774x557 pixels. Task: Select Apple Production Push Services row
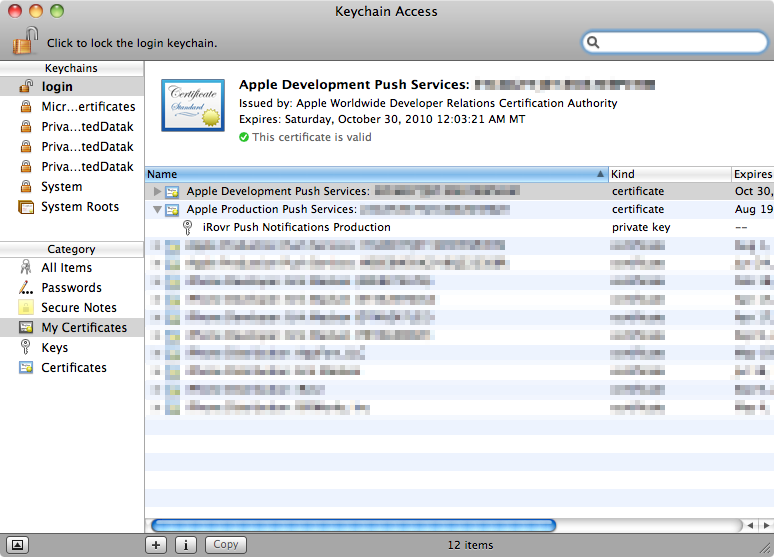pyautogui.click(x=460, y=209)
